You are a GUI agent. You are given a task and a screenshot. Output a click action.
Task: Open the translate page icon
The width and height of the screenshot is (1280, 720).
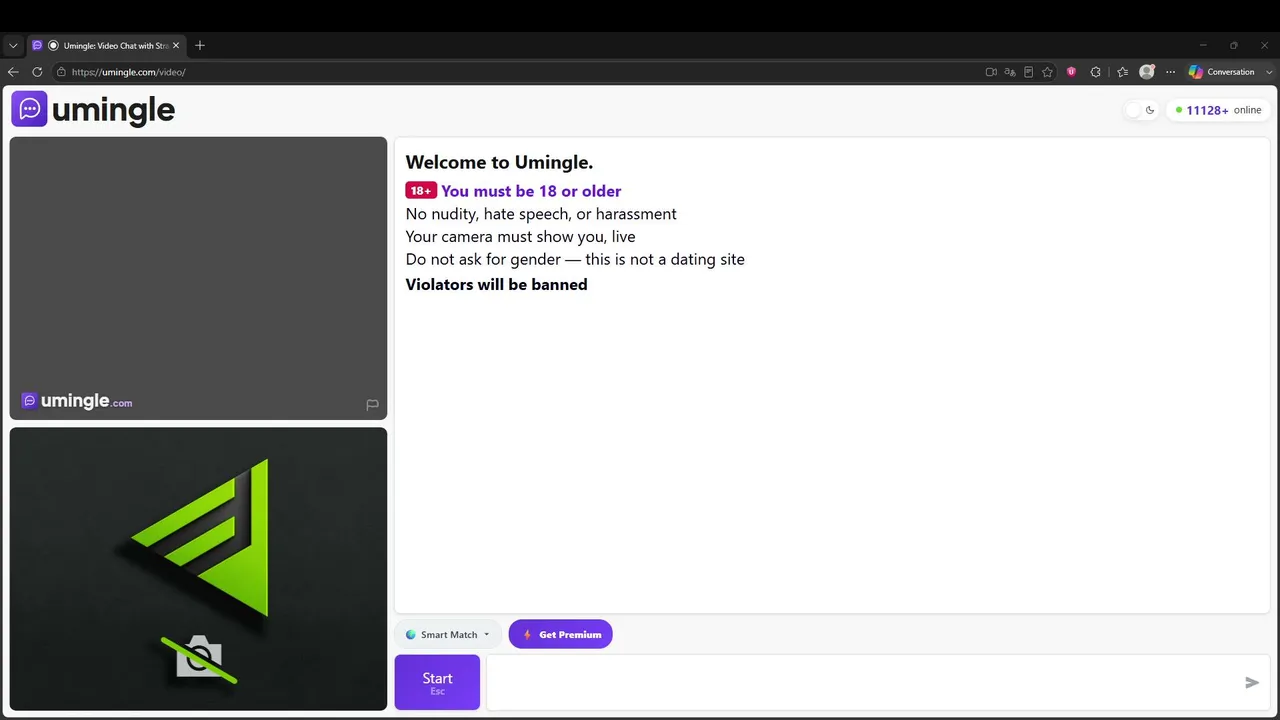click(x=1010, y=72)
